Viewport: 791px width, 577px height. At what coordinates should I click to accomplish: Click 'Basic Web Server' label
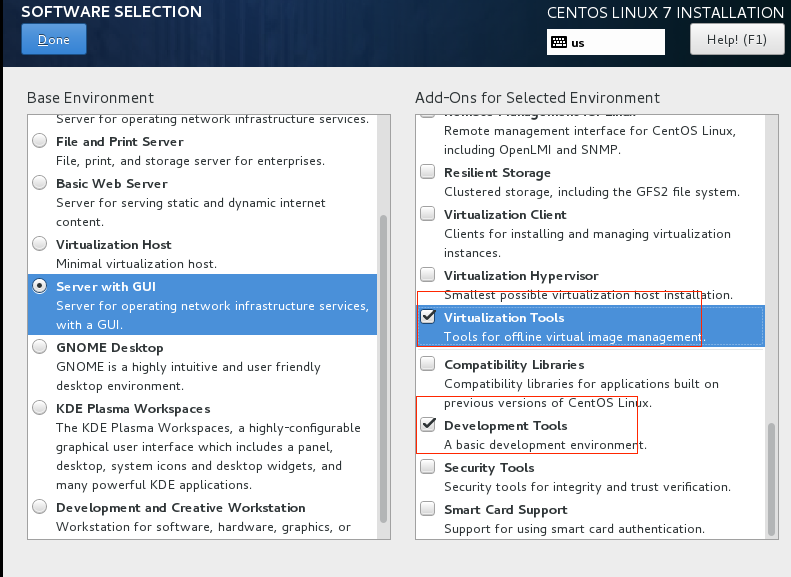111,184
